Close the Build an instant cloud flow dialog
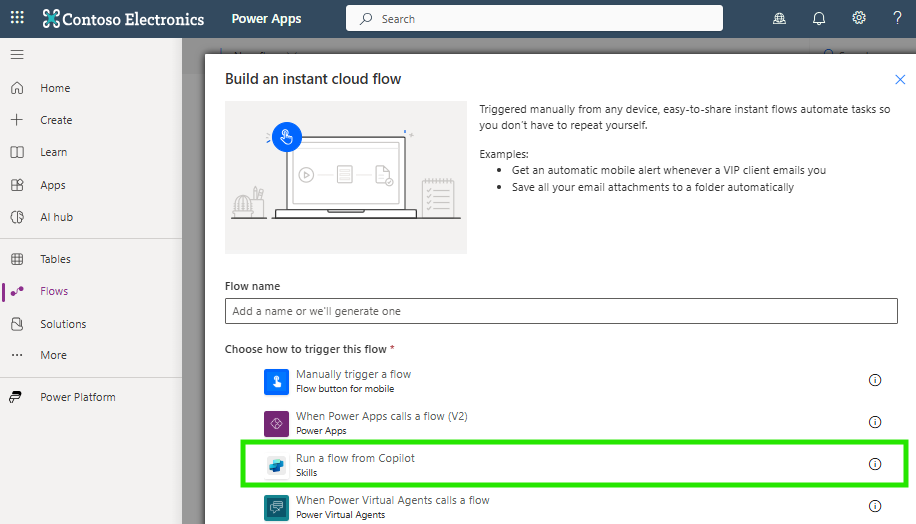 (899, 79)
